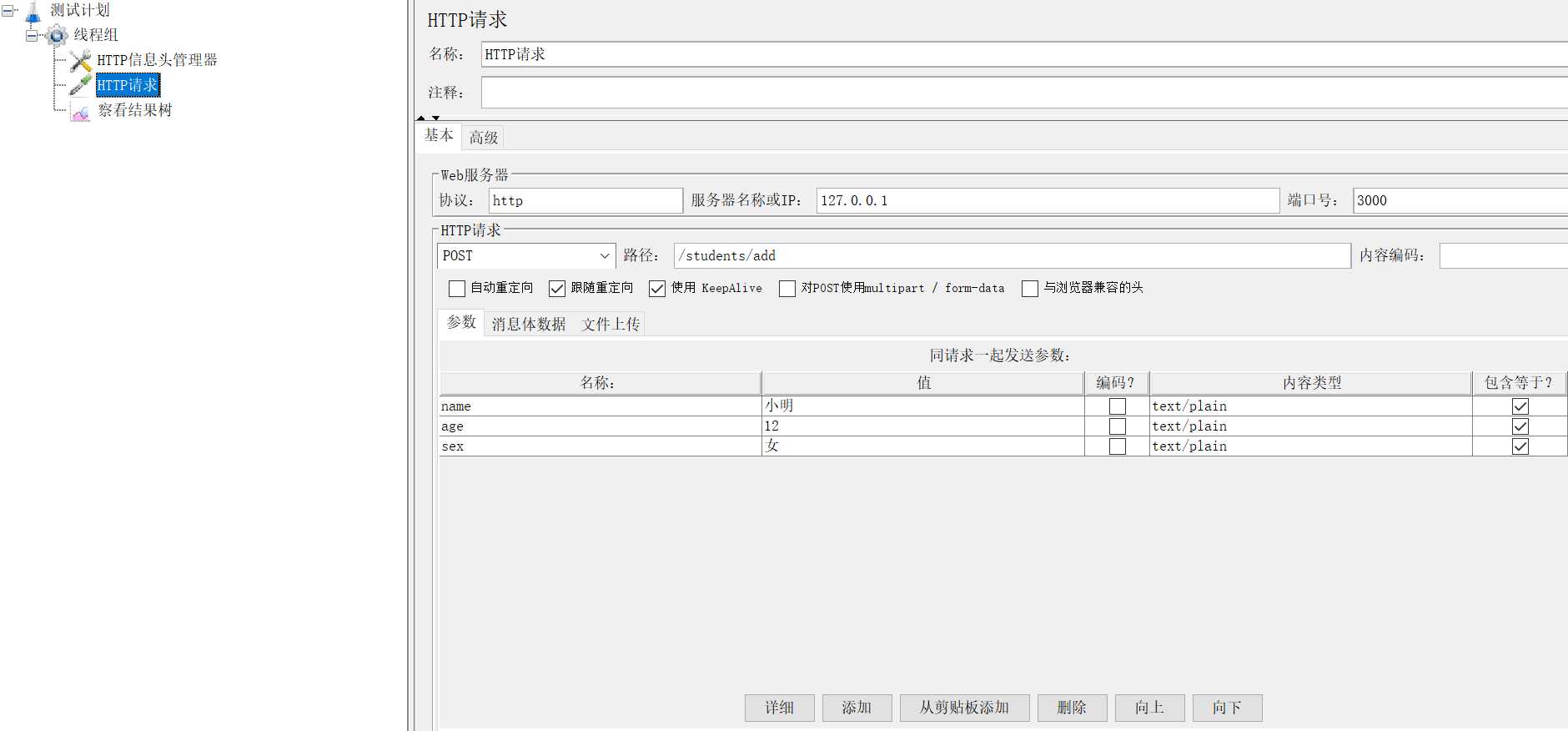Click the 值 column header
Viewport: 1568px width, 731px height.
923,383
